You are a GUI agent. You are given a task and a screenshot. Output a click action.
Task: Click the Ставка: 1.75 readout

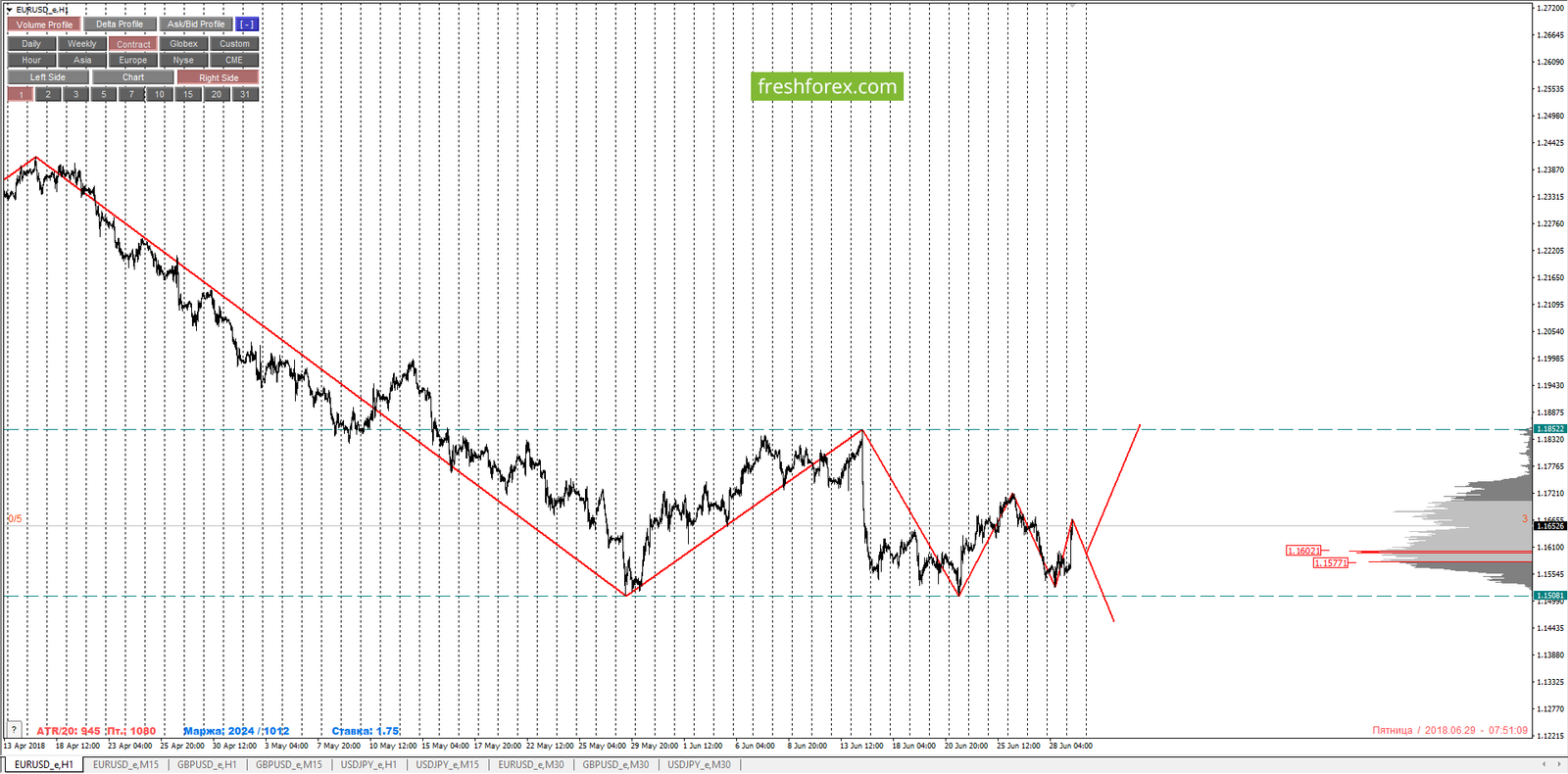(366, 731)
